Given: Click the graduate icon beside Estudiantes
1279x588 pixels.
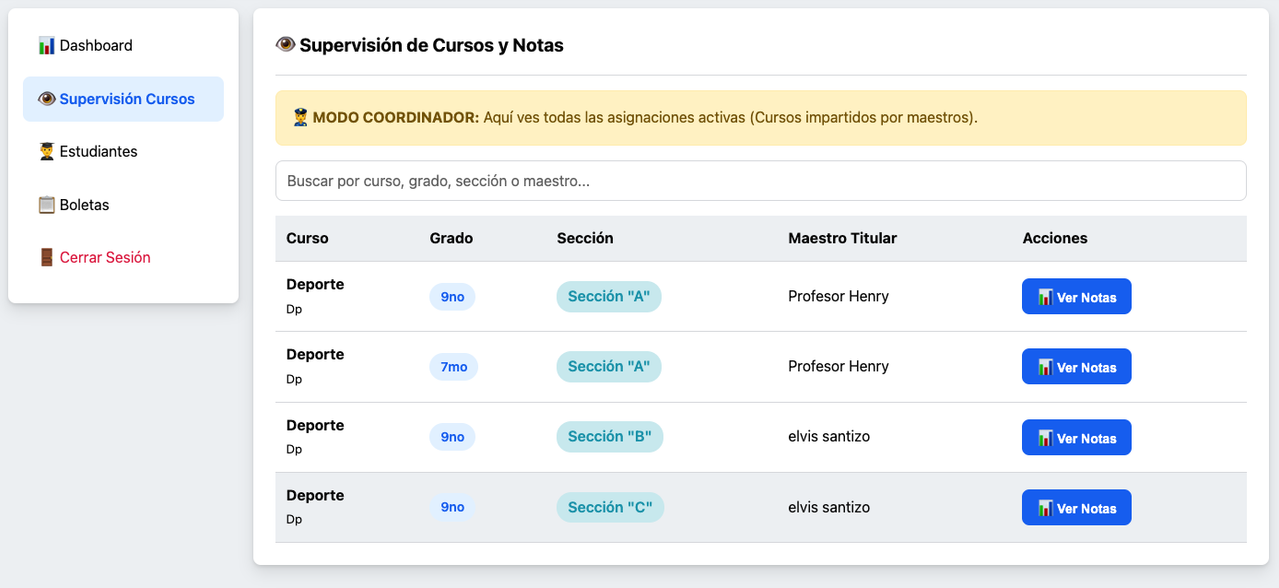Looking at the screenshot, I should pos(46,152).
